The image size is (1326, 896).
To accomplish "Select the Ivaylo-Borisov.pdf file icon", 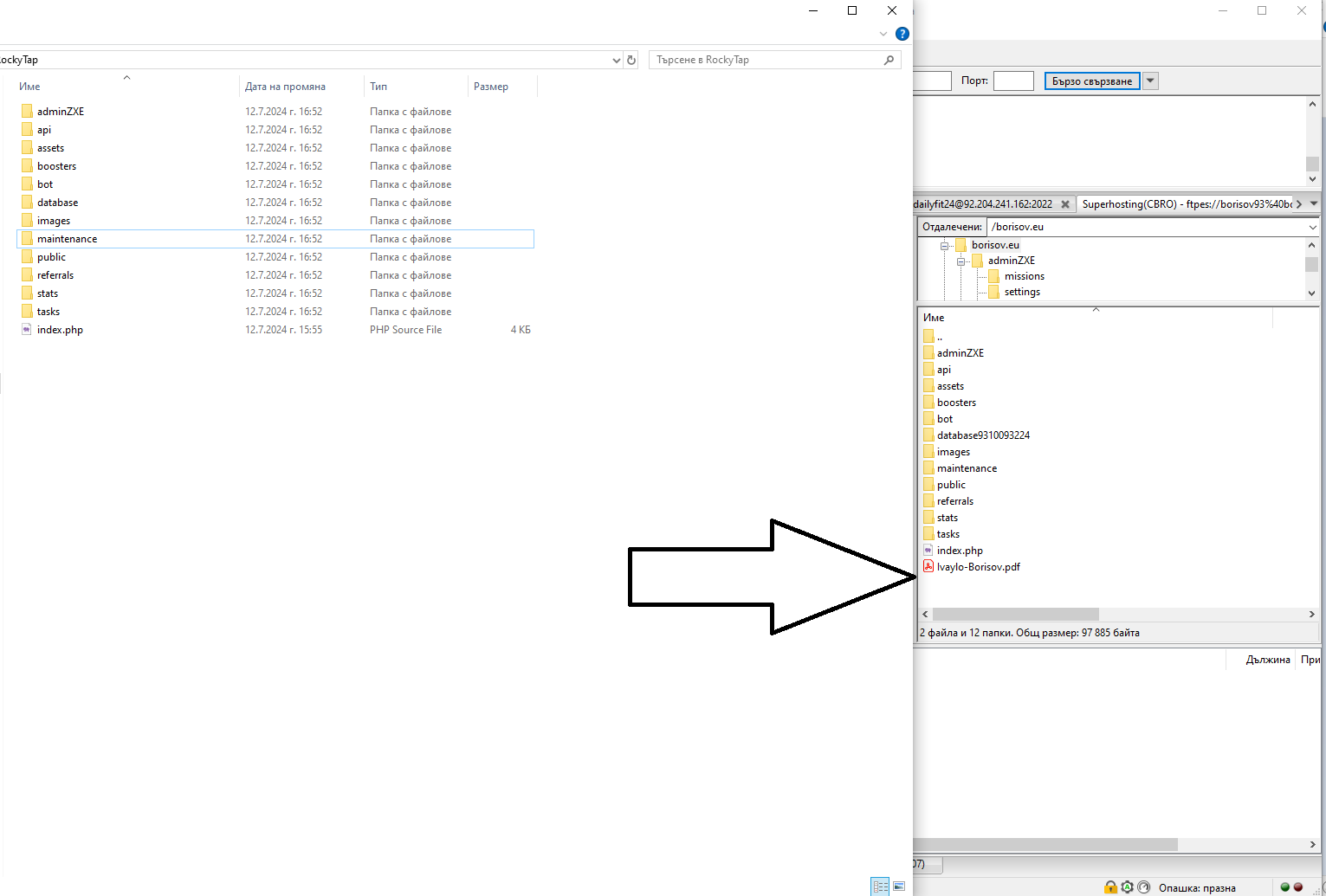I will coord(928,567).
